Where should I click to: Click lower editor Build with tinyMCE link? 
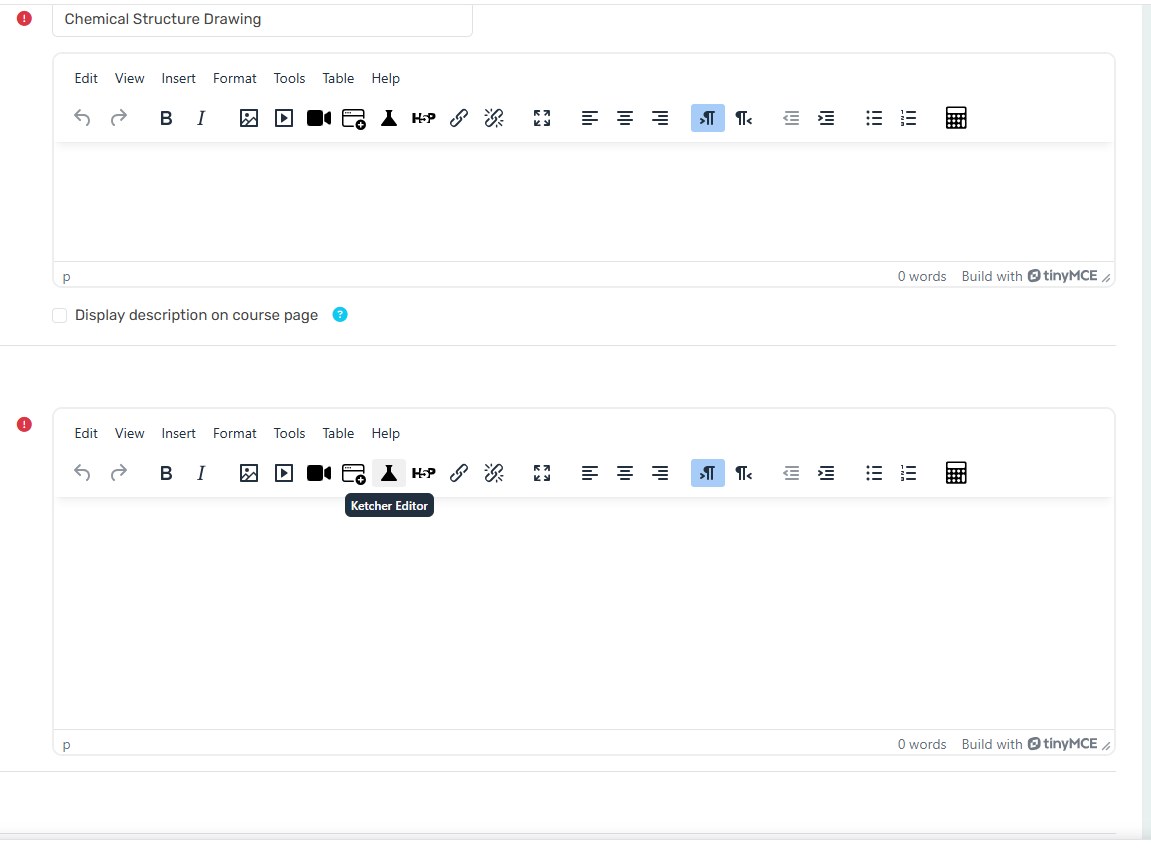click(1029, 744)
